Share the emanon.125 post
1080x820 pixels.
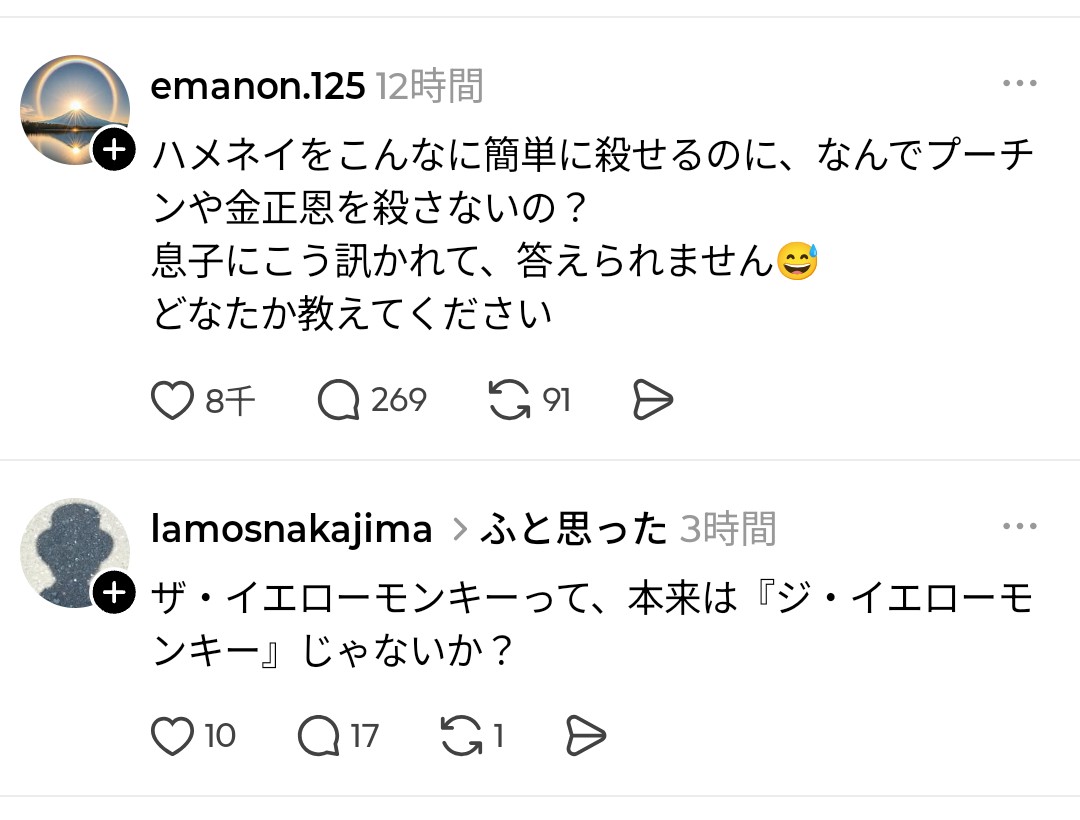(x=653, y=401)
